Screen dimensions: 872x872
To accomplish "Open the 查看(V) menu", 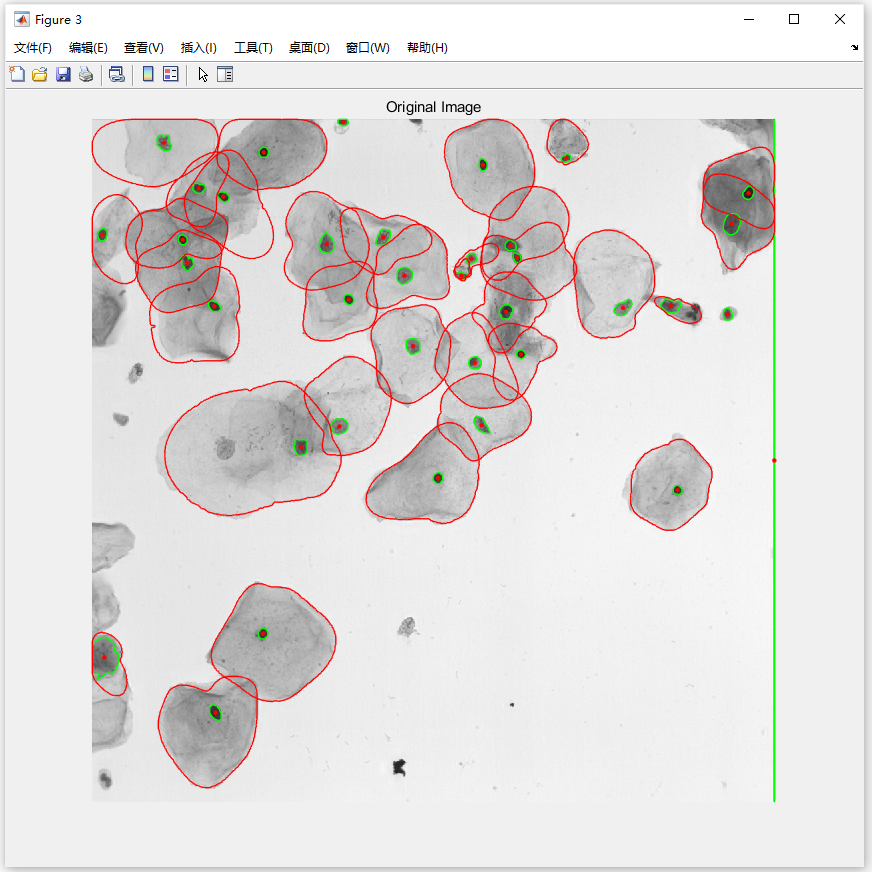I will [143, 48].
